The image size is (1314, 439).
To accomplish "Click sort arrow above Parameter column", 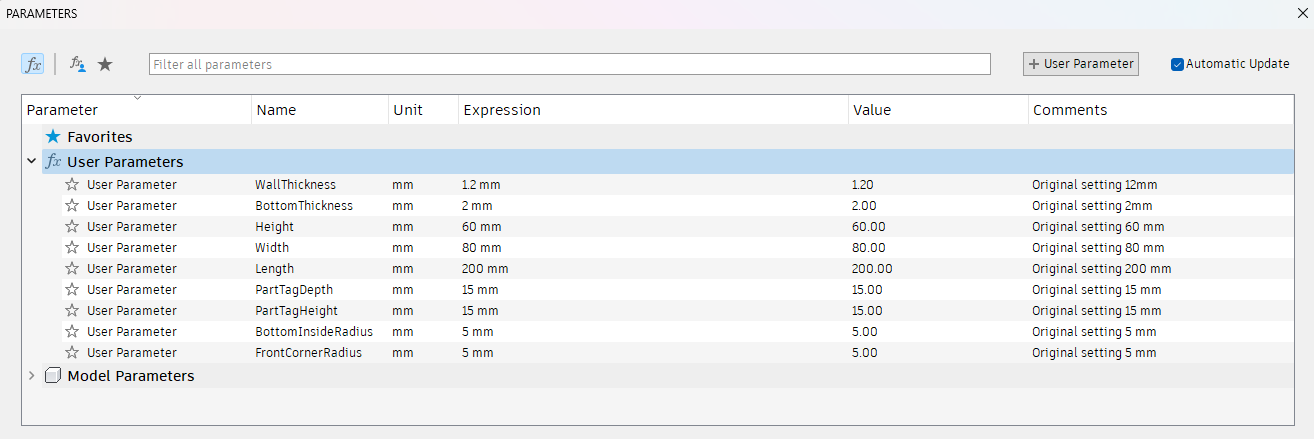I will pos(137,98).
